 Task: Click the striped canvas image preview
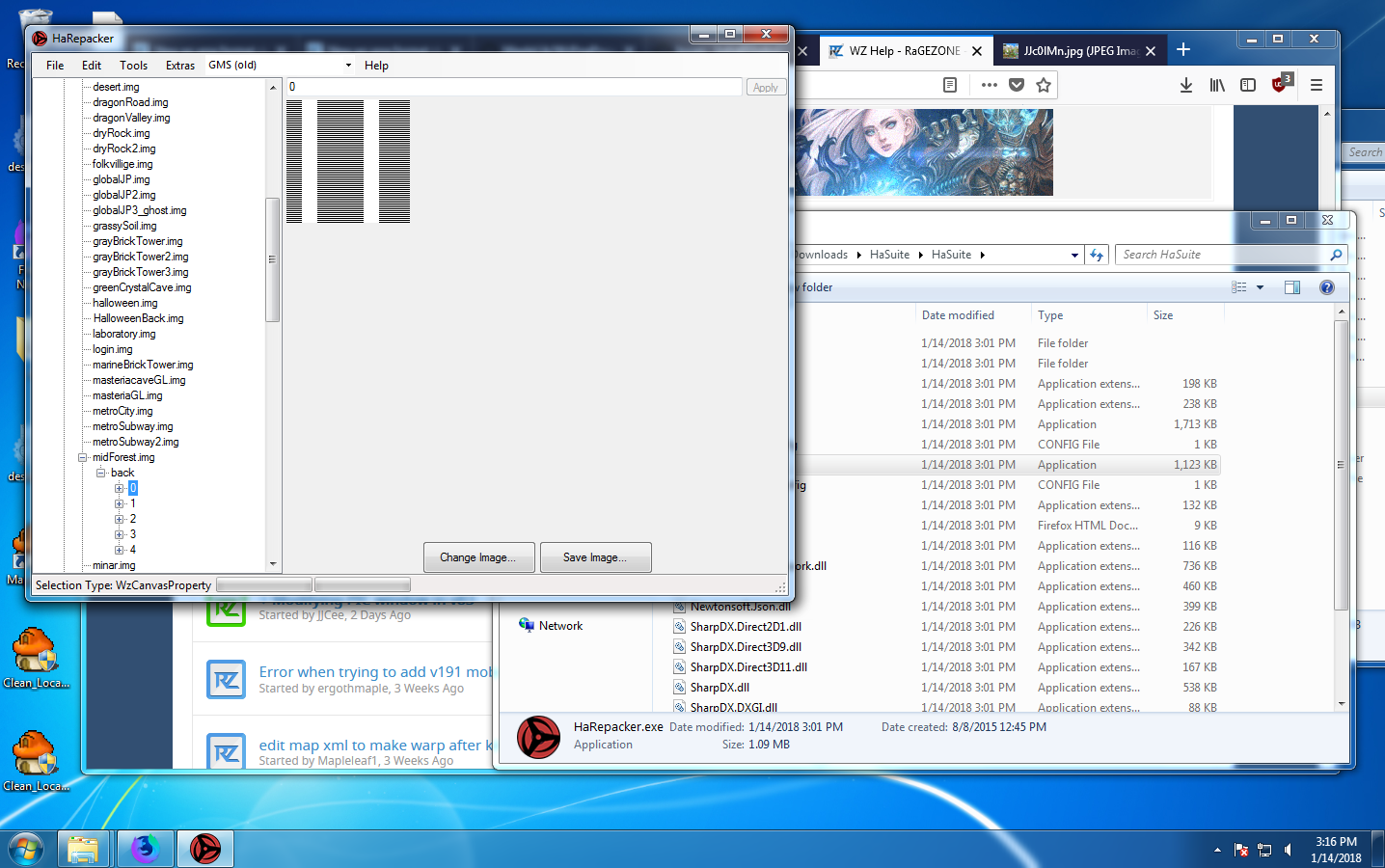coord(348,161)
